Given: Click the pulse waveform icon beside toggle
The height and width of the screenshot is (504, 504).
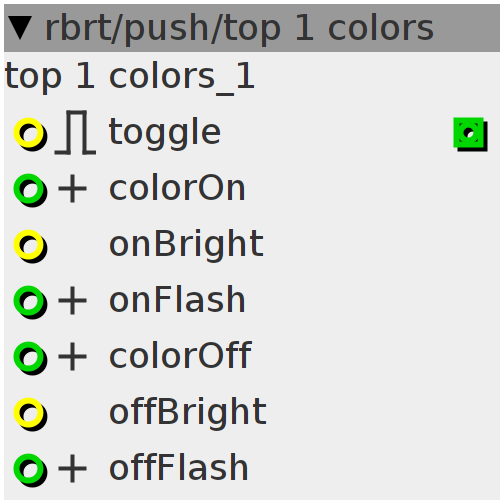Looking at the screenshot, I should tap(75, 133).
